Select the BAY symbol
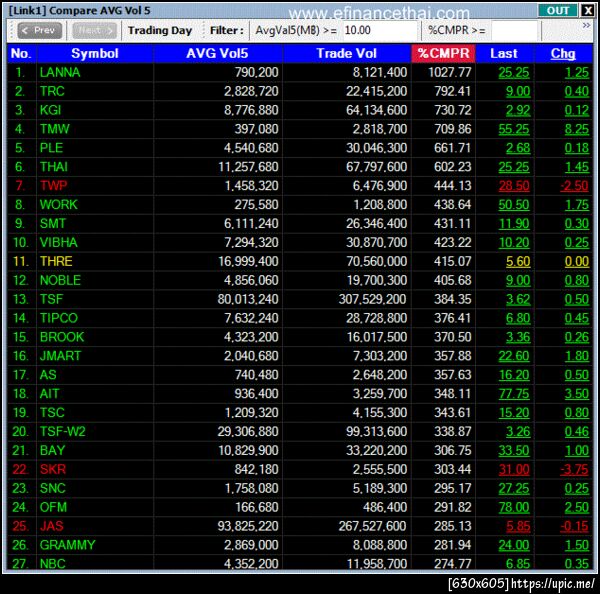Screen dimensions: 600x594 click(x=52, y=451)
